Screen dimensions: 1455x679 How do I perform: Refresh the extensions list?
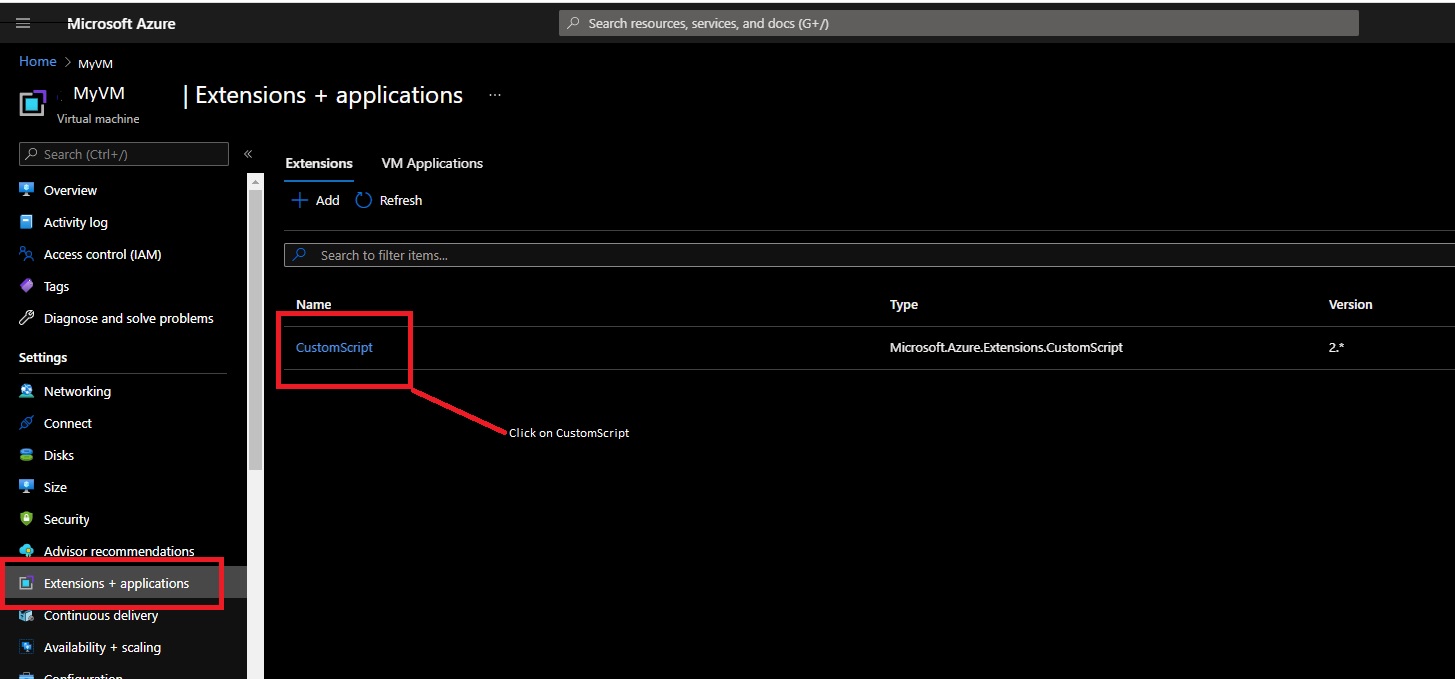(389, 200)
